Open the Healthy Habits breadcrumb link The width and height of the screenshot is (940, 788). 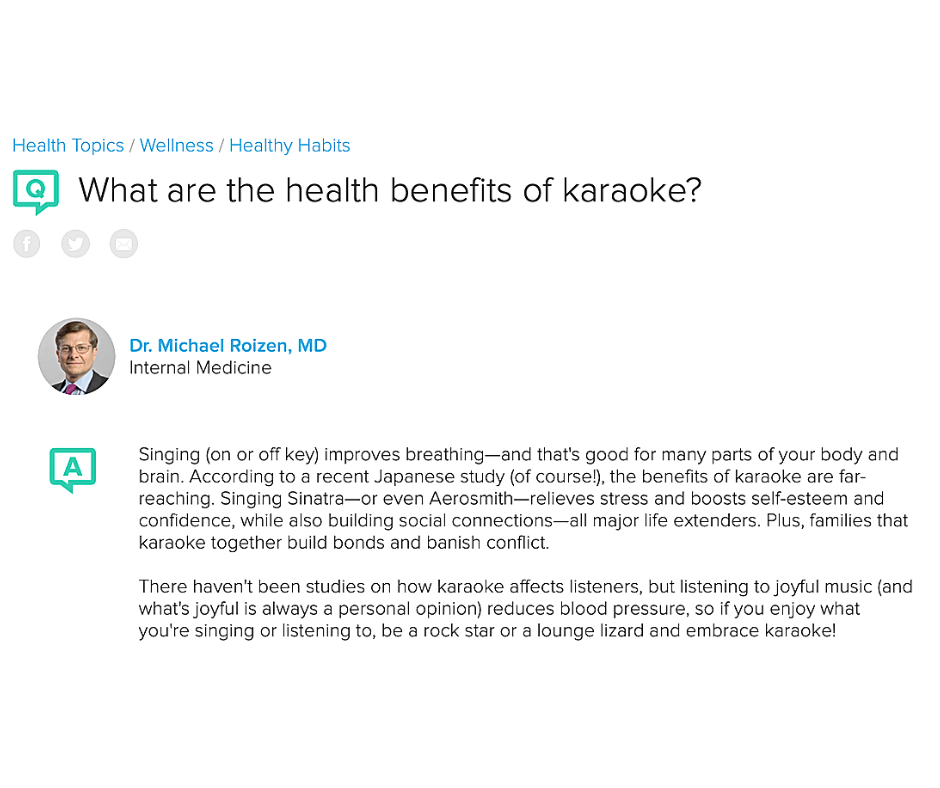290,145
